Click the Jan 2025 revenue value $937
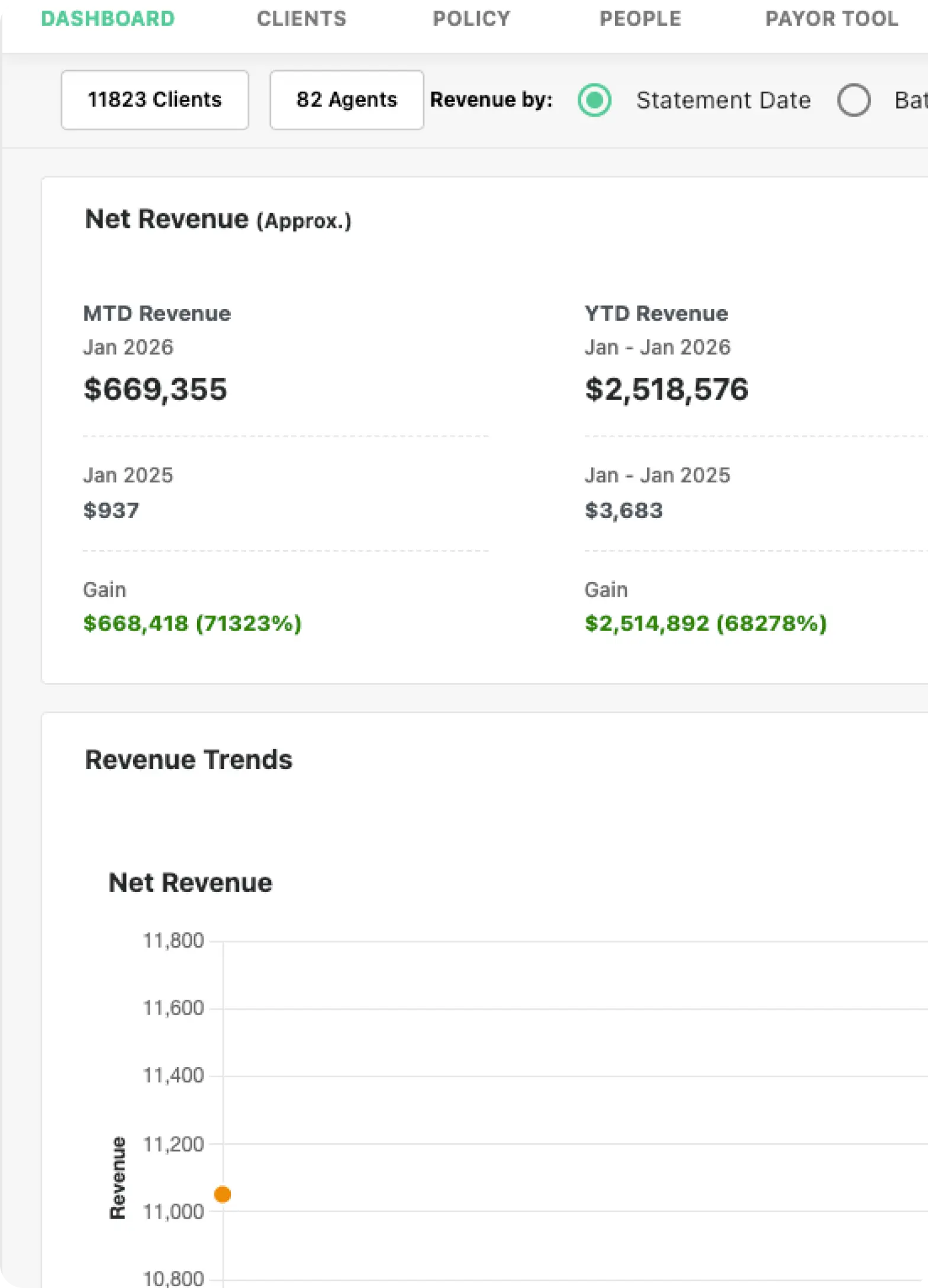 click(x=111, y=510)
